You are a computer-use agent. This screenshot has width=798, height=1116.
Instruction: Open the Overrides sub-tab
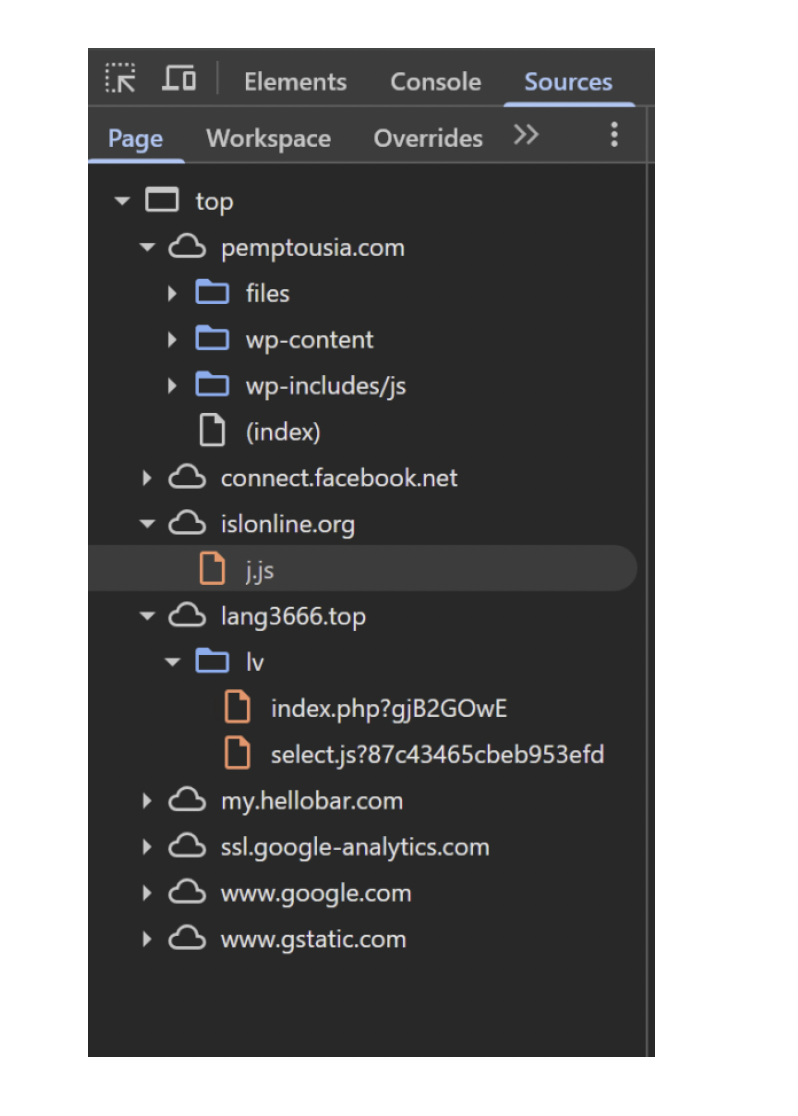pyautogui.click(x=428, y=139)
